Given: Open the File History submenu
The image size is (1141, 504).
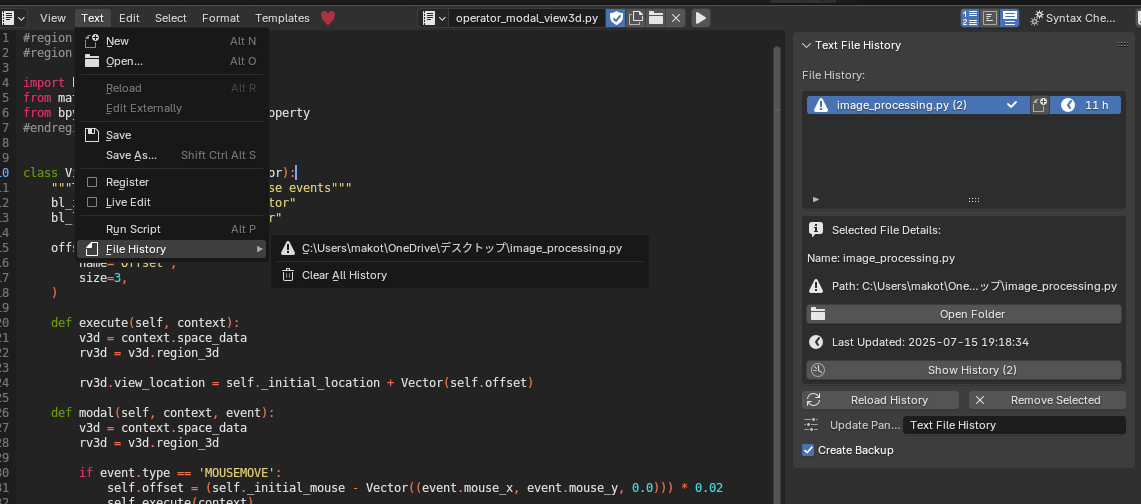Looking at the screenshot, I should (x=171, y=249).
